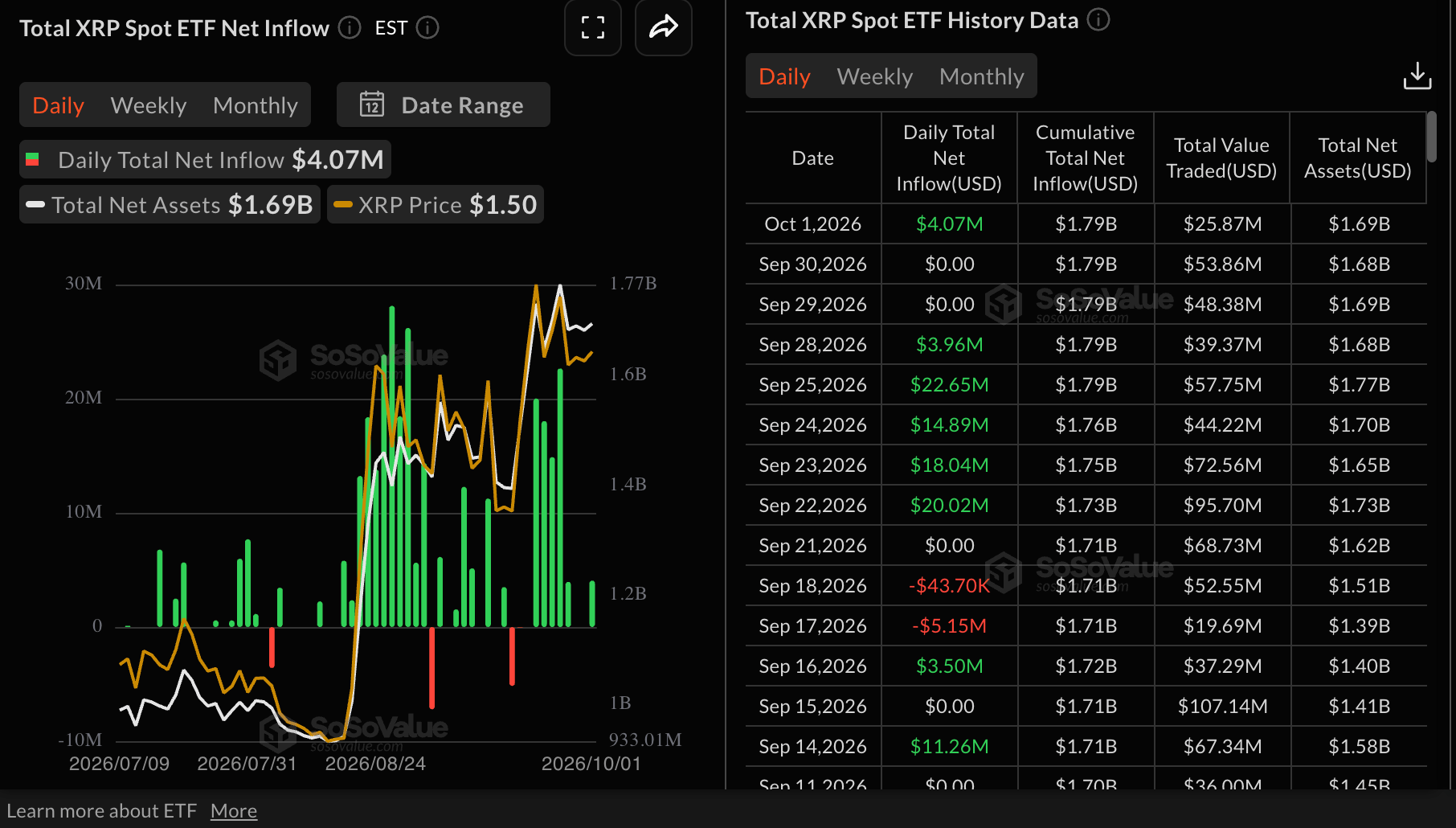
Task: Open info icon beside History Data title
Action: [x=1098, y=20]
